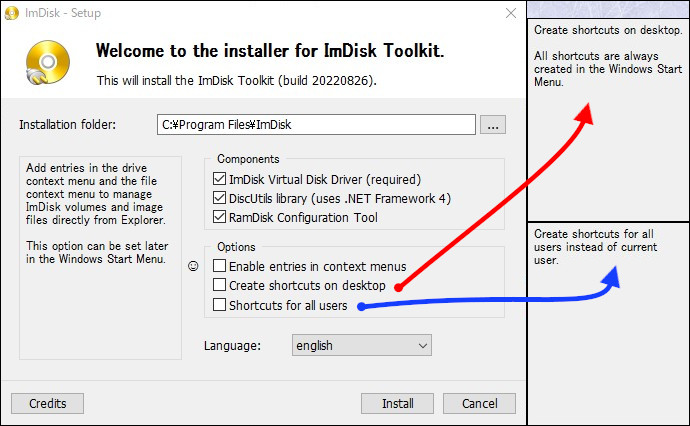690x426 pixels.
Task: Click 'Create shortcuts on desktop.' tooltip text at right
Action: [608, 30]
